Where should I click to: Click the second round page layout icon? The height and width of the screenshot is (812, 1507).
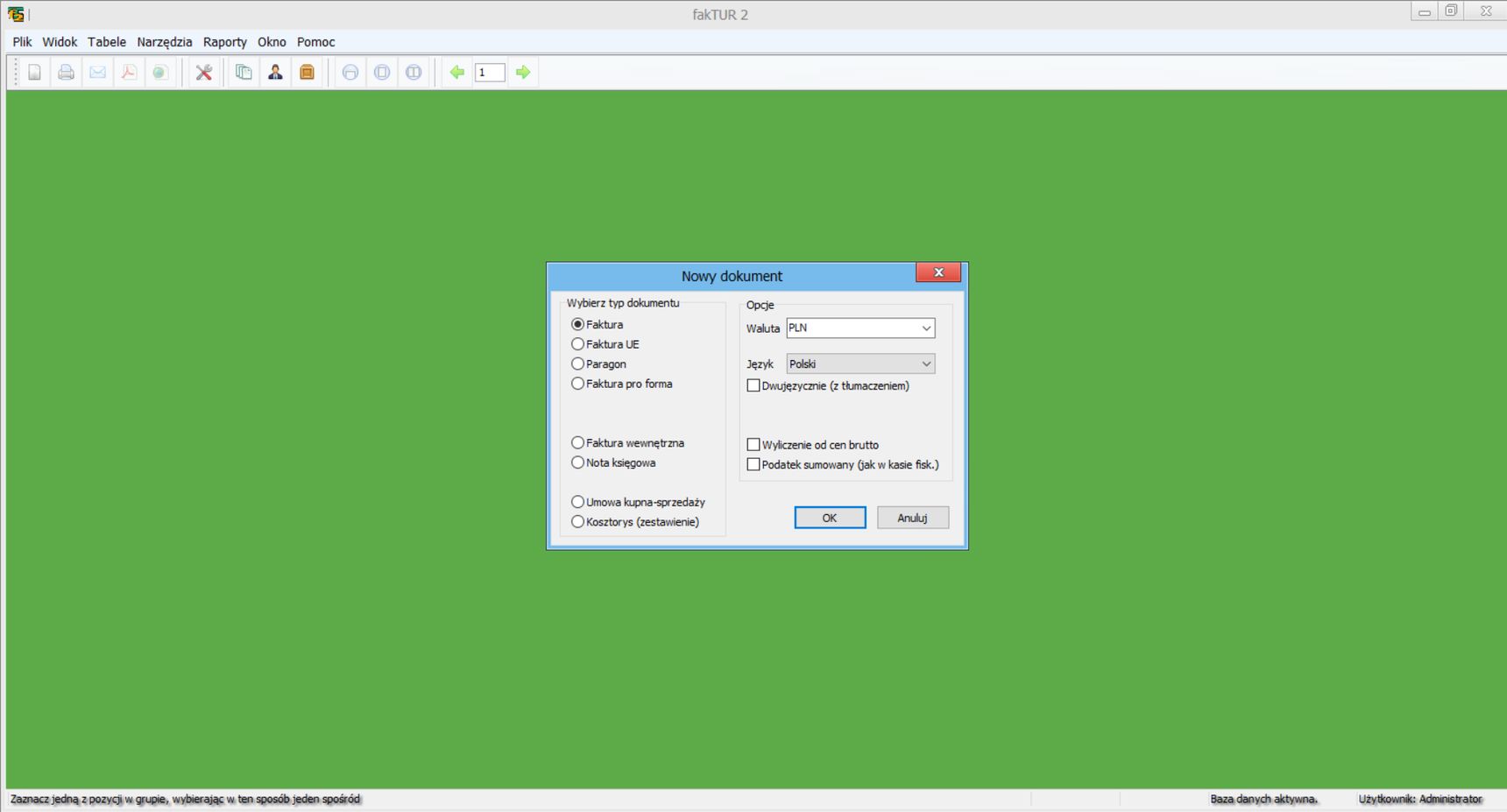(382, 73)
